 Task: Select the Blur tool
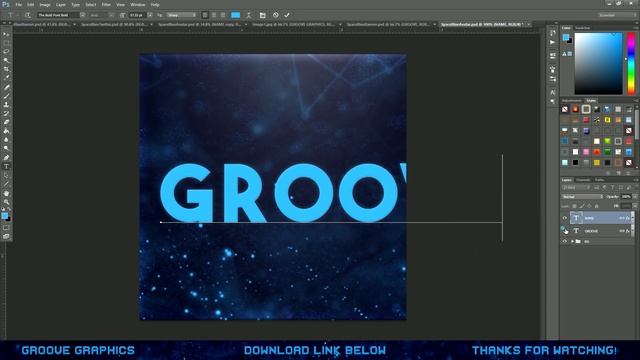[x=6, y=140]
